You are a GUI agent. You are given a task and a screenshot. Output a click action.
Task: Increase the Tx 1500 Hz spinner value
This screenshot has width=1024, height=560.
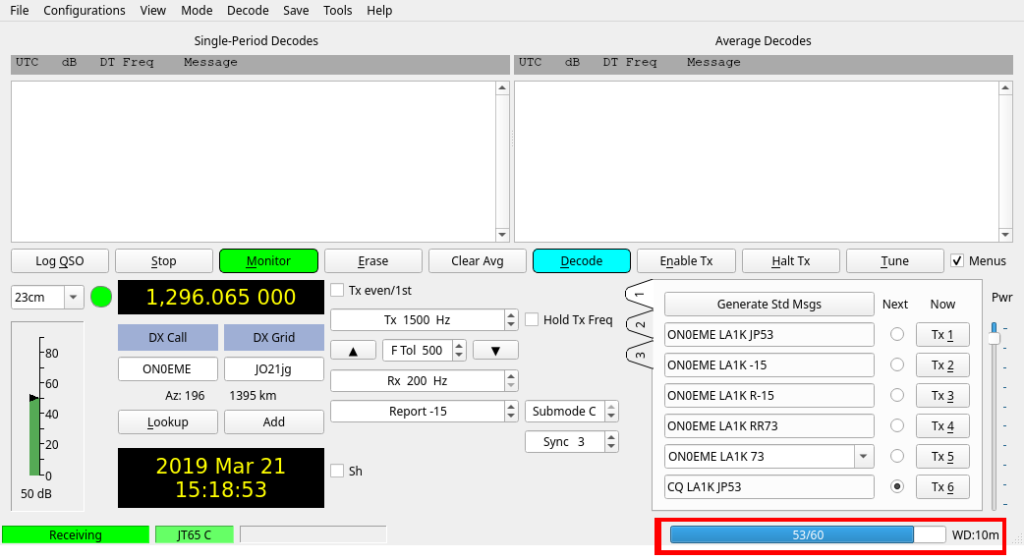(512, 315)
